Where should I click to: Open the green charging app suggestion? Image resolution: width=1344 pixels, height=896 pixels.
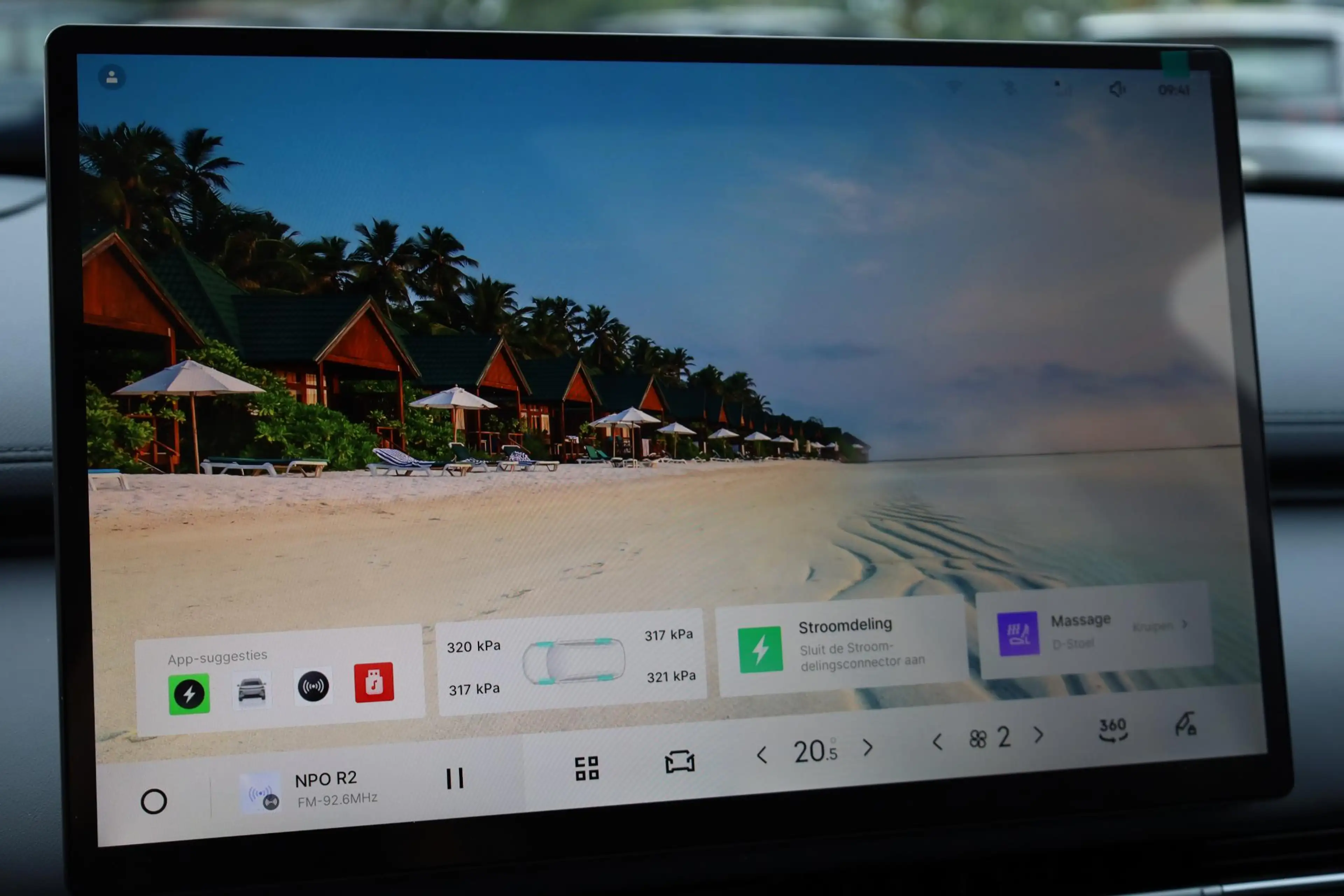point(189,694)
